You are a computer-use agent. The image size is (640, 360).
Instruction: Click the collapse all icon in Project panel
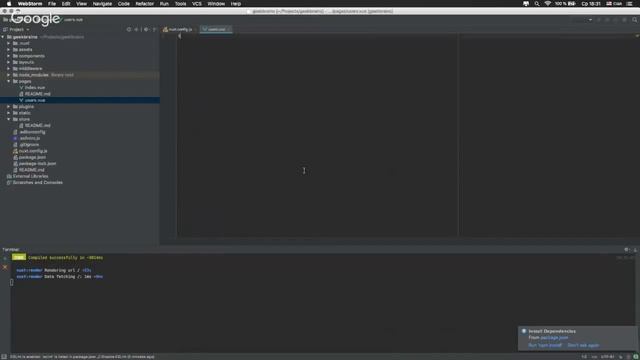tap(137, 29)
